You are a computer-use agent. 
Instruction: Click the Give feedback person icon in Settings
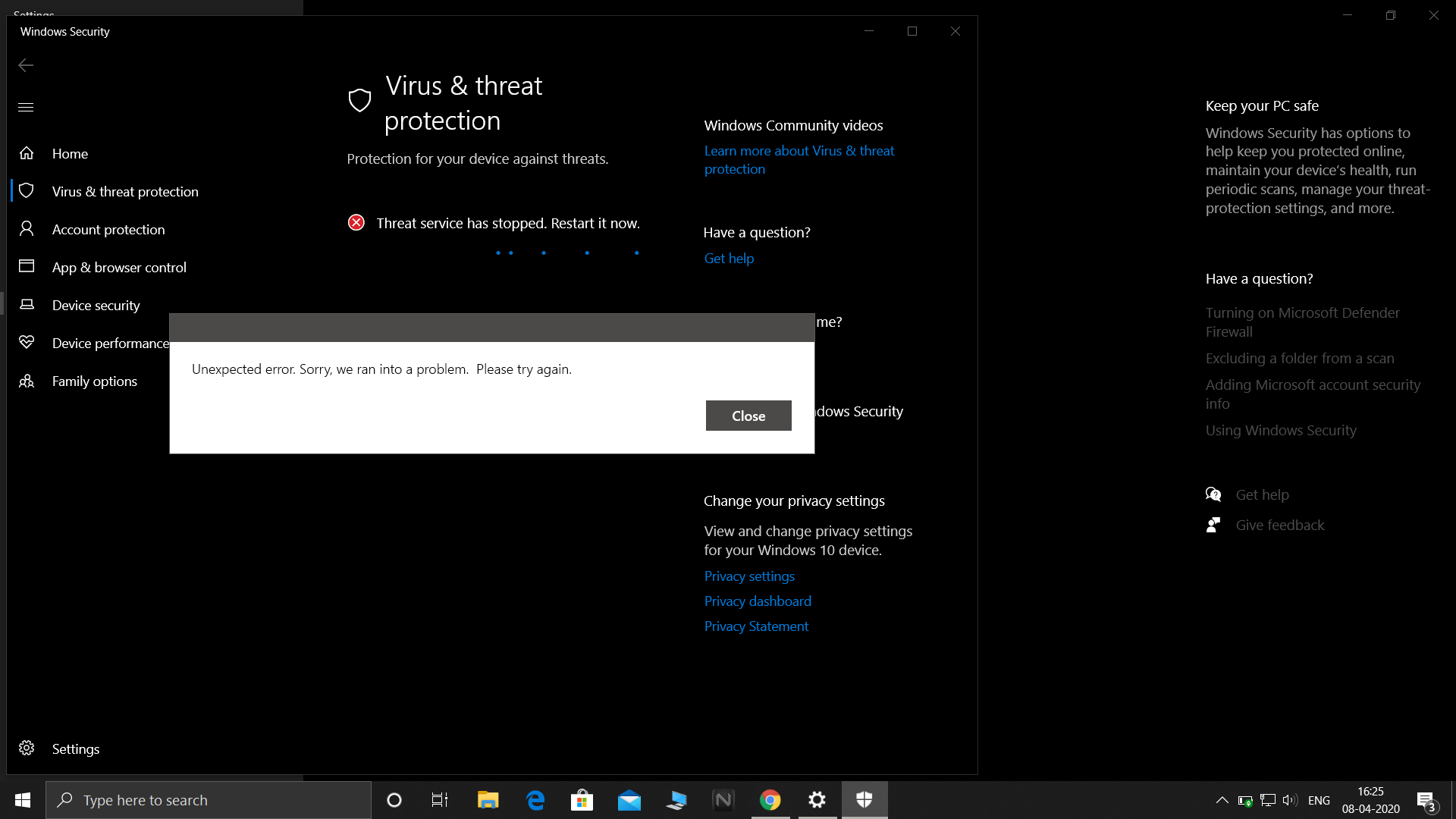tap(1213, 525)
